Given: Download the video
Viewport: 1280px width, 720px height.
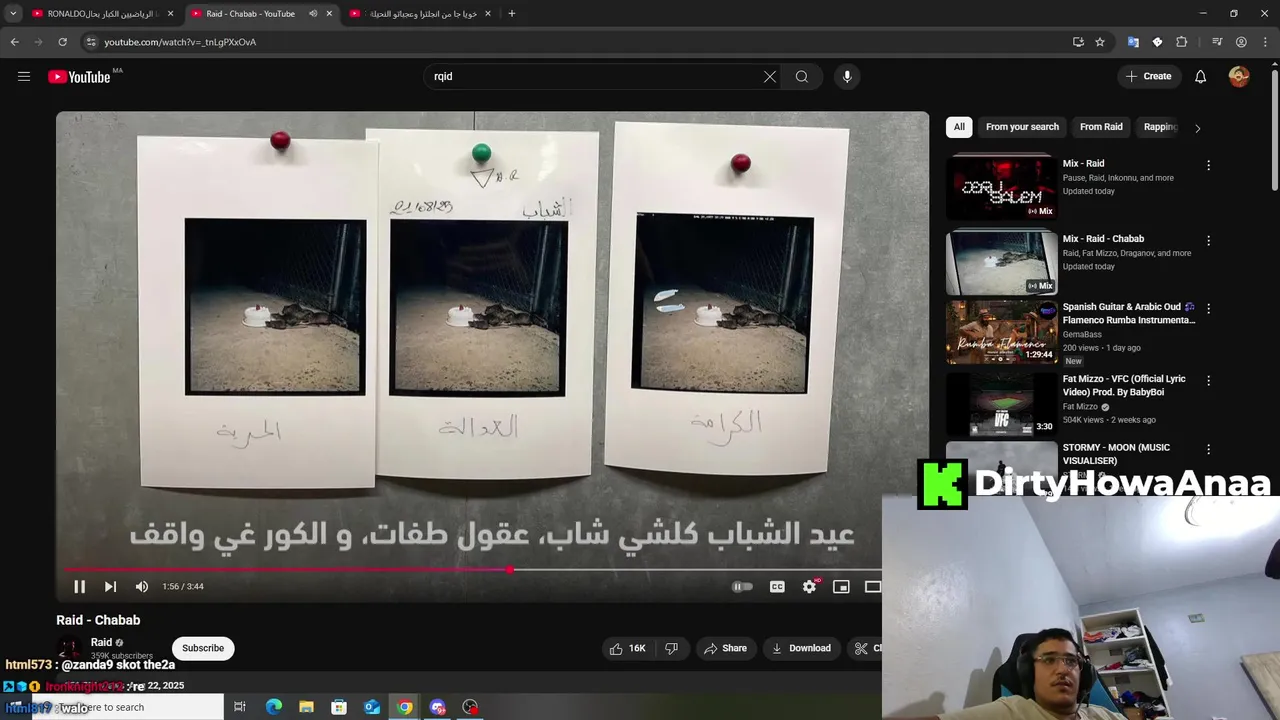Looking at the screenshot, I should tap(801, 648).
